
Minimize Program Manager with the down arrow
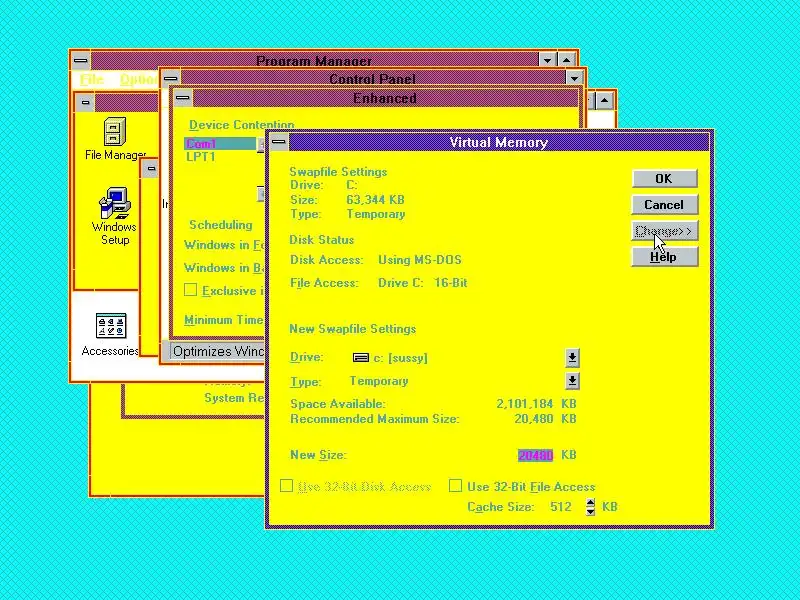pyautogui.click(x=547, y=60)
